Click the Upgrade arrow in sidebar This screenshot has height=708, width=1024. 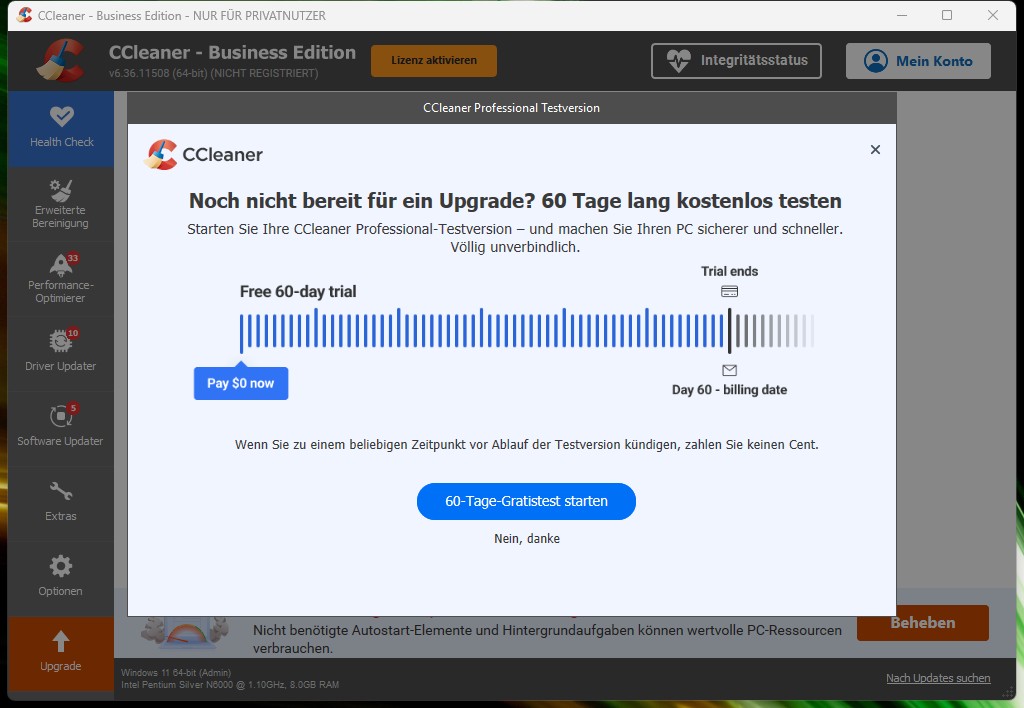(x=61, y=641)
